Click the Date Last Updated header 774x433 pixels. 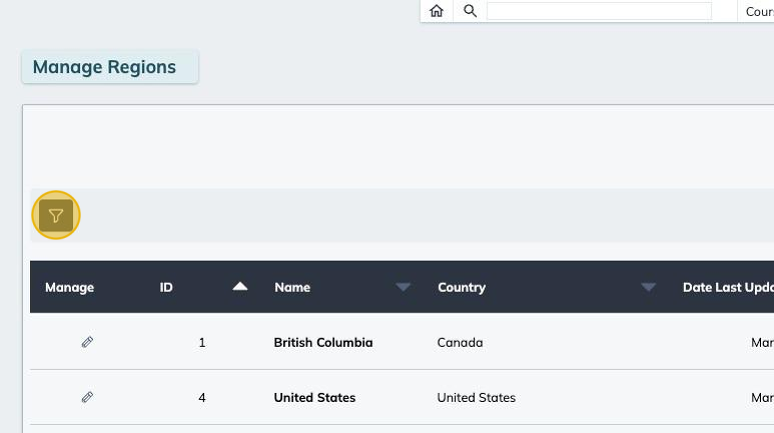point(727,287)
